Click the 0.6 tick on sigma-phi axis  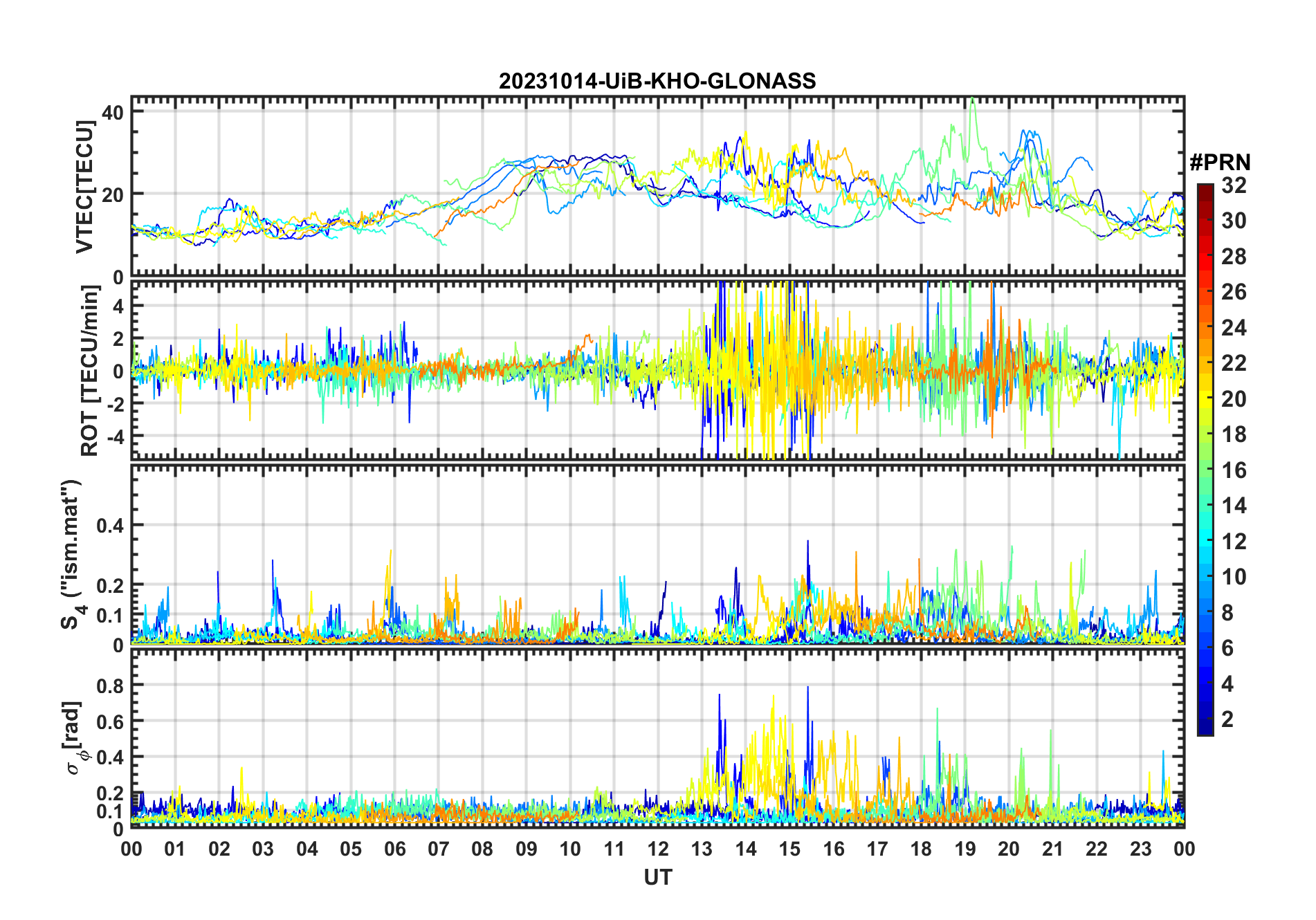(x=110, y=721)
